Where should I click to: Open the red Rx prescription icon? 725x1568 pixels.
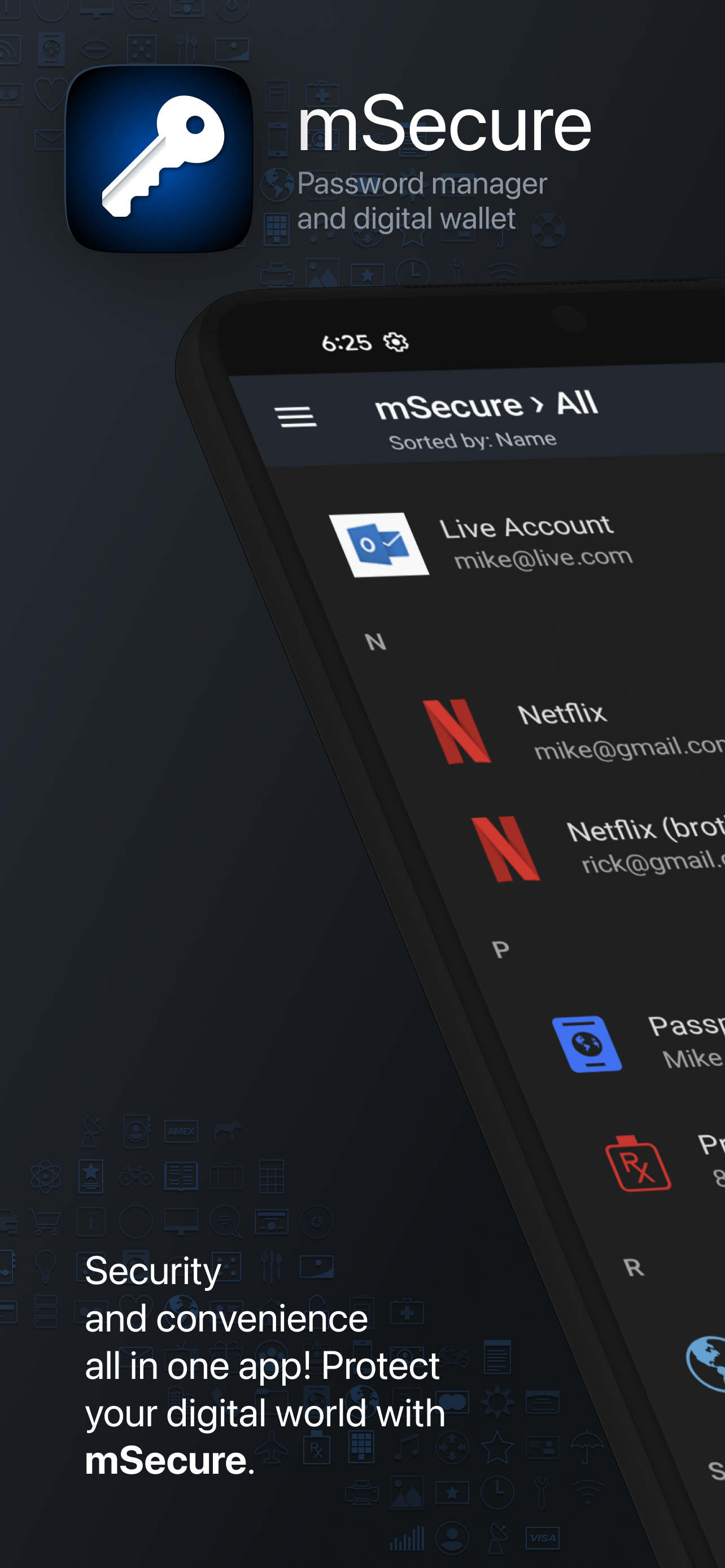pyautogui.click(x=637, y=1163)
